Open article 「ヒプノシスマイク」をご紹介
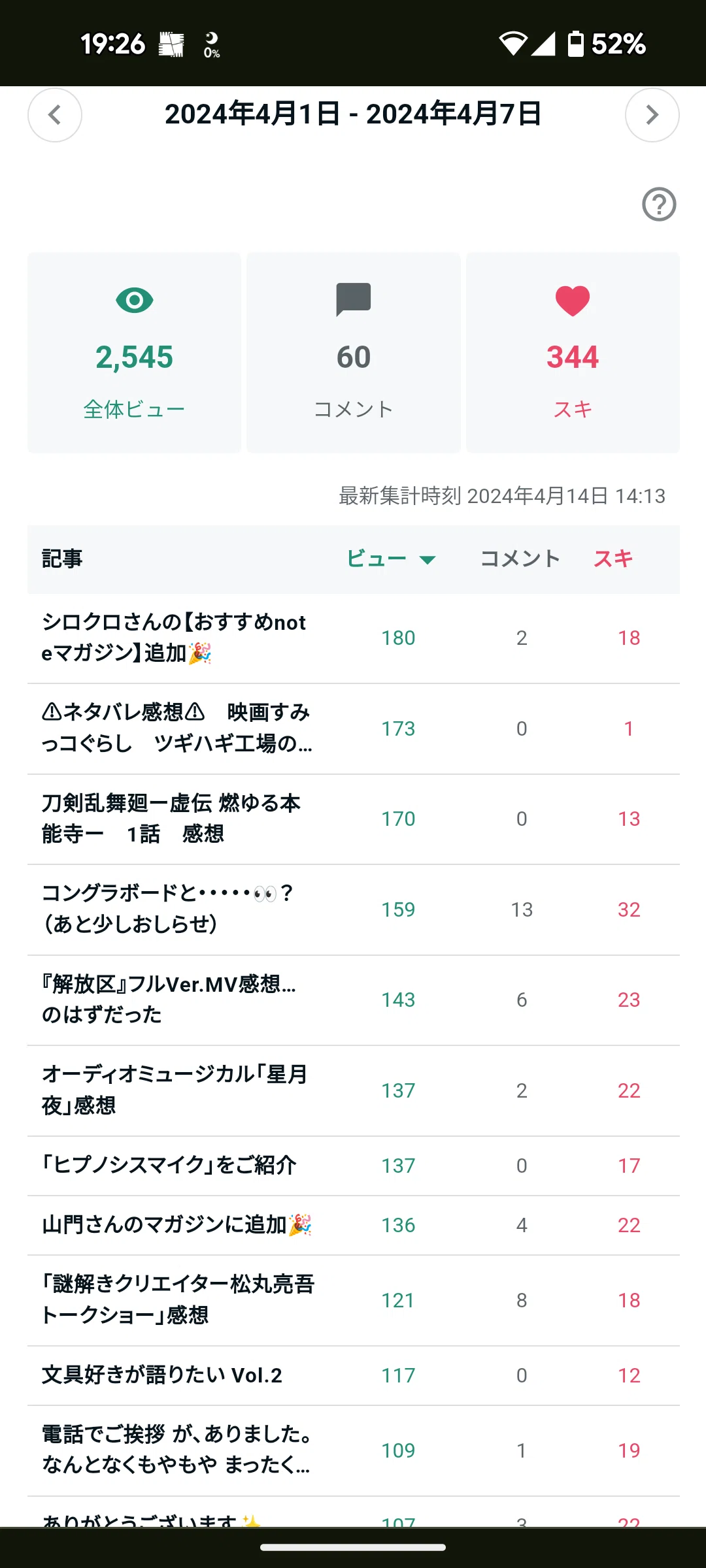The image size is (706, 1568). [x=354, y=1166]
